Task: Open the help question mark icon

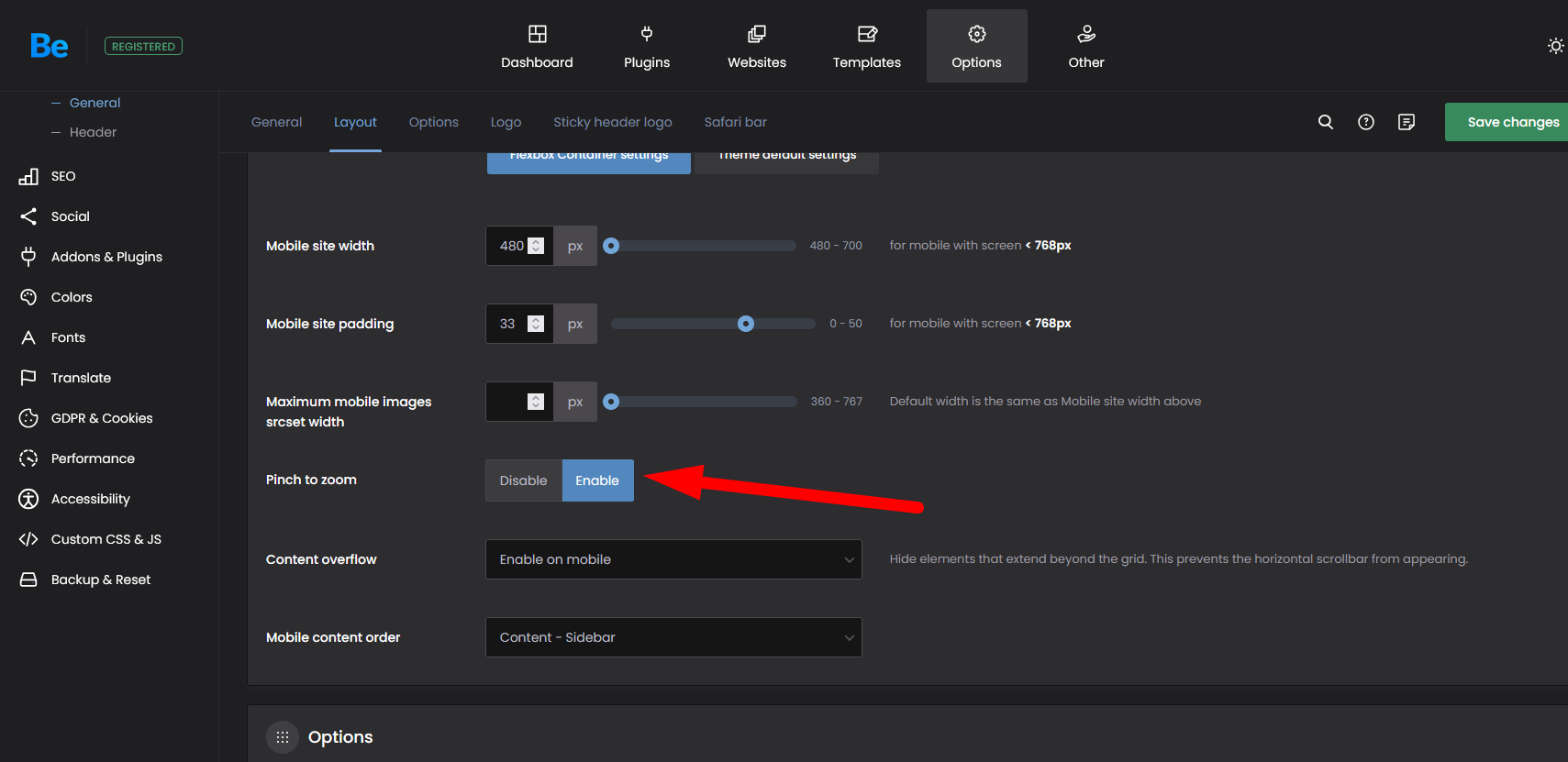Action: pos(1366,122)
